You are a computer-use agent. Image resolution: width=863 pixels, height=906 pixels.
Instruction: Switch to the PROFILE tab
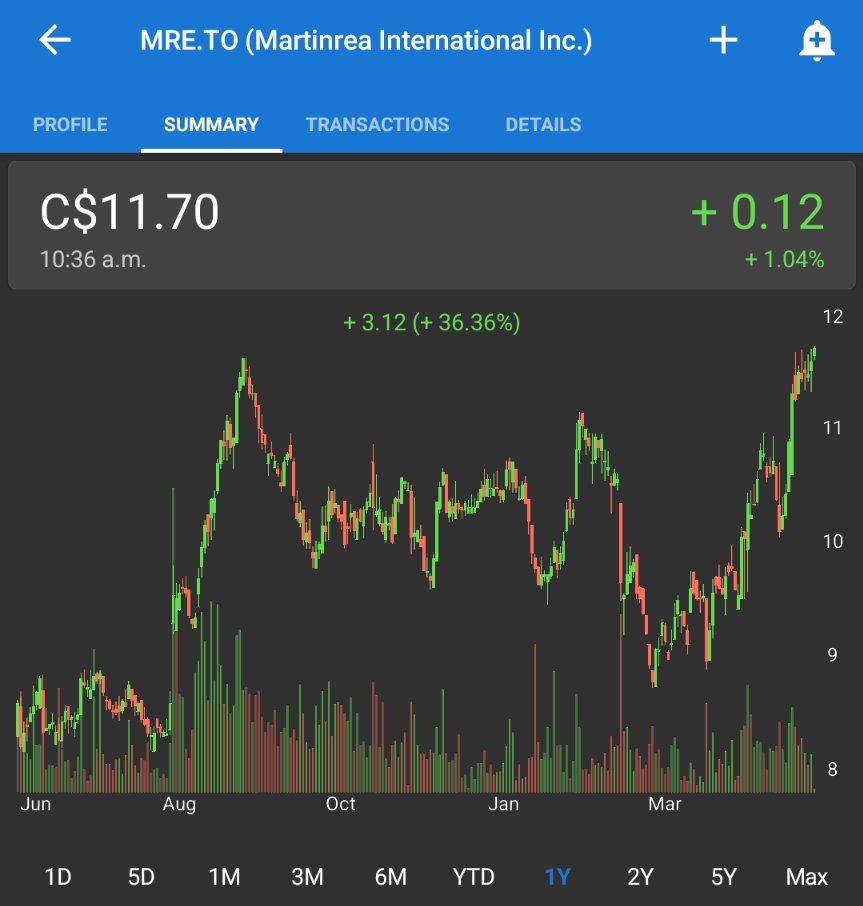(x=70, y=124)
